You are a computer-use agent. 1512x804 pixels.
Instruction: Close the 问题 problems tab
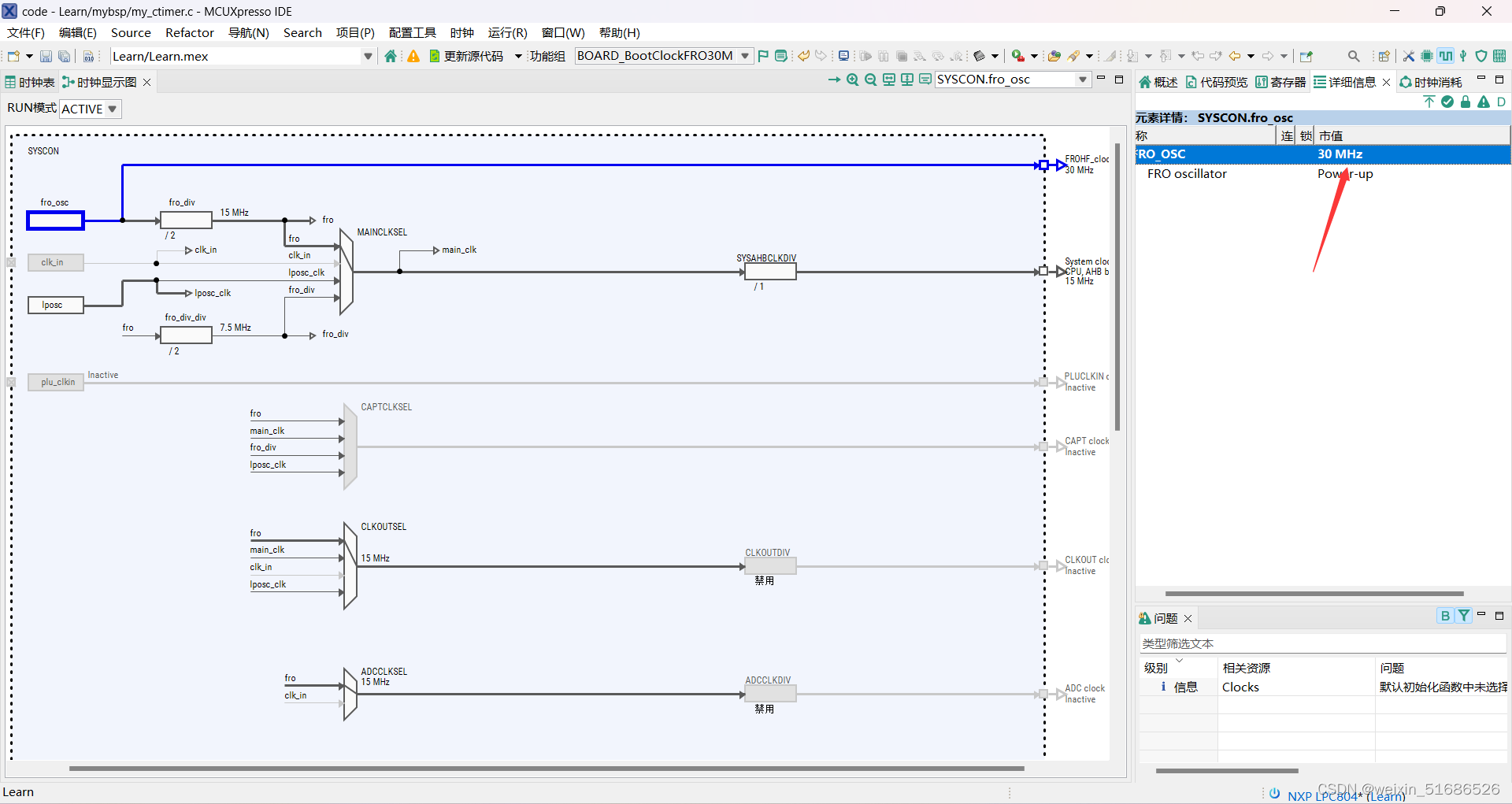point(1188,619)
